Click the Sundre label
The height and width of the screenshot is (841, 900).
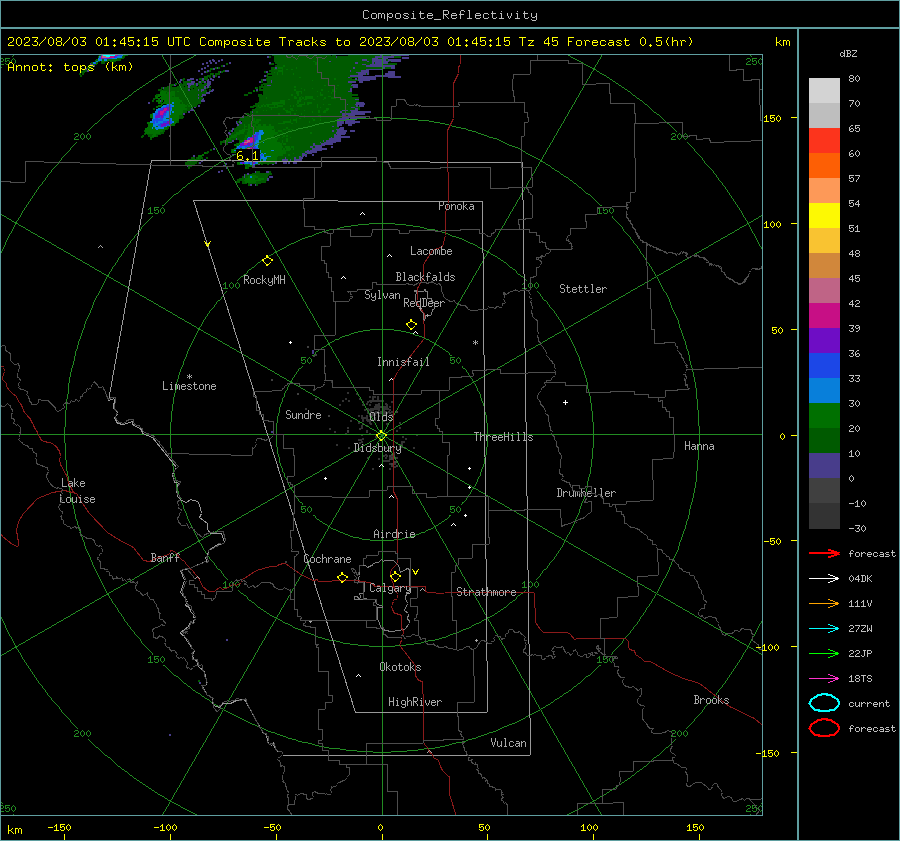pos(303,414)
